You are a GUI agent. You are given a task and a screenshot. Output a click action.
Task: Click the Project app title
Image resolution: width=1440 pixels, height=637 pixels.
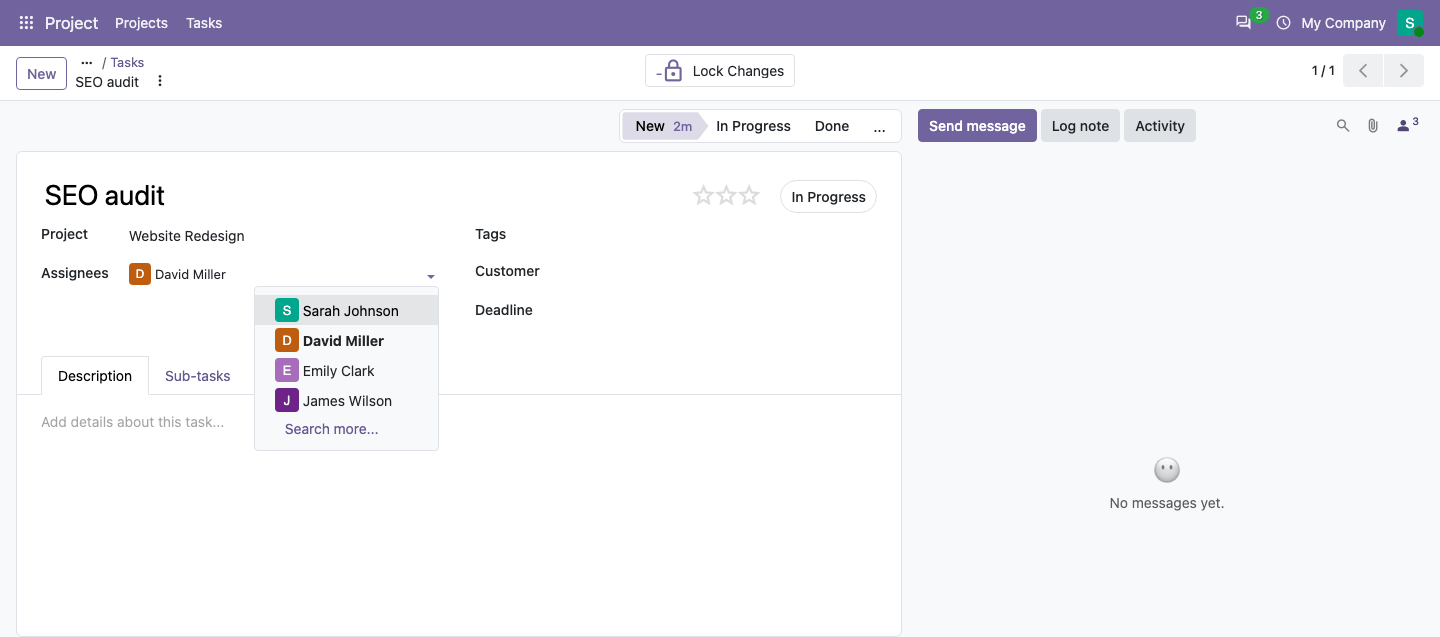coord(72,22)
